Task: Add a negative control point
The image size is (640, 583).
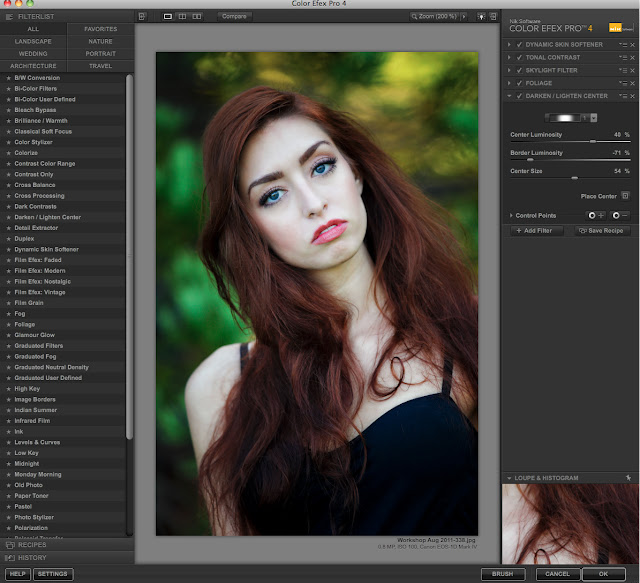Action: (620, 215)
